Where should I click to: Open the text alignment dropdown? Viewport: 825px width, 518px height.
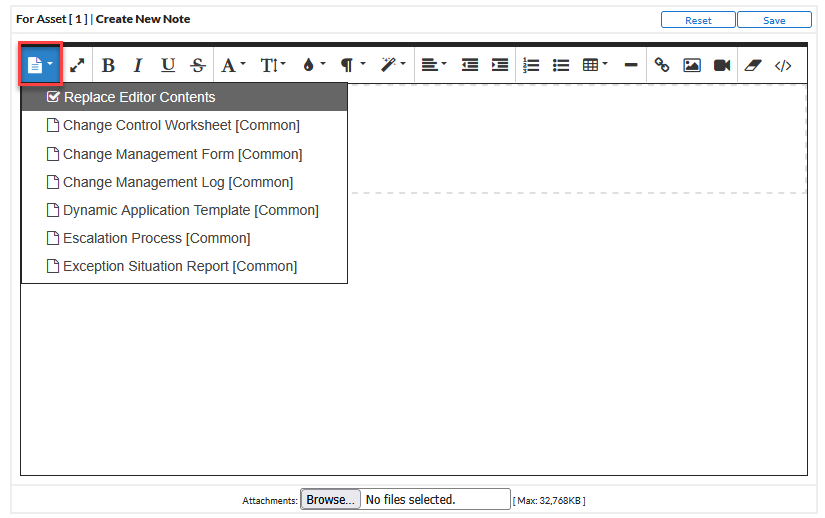[433, 65]
